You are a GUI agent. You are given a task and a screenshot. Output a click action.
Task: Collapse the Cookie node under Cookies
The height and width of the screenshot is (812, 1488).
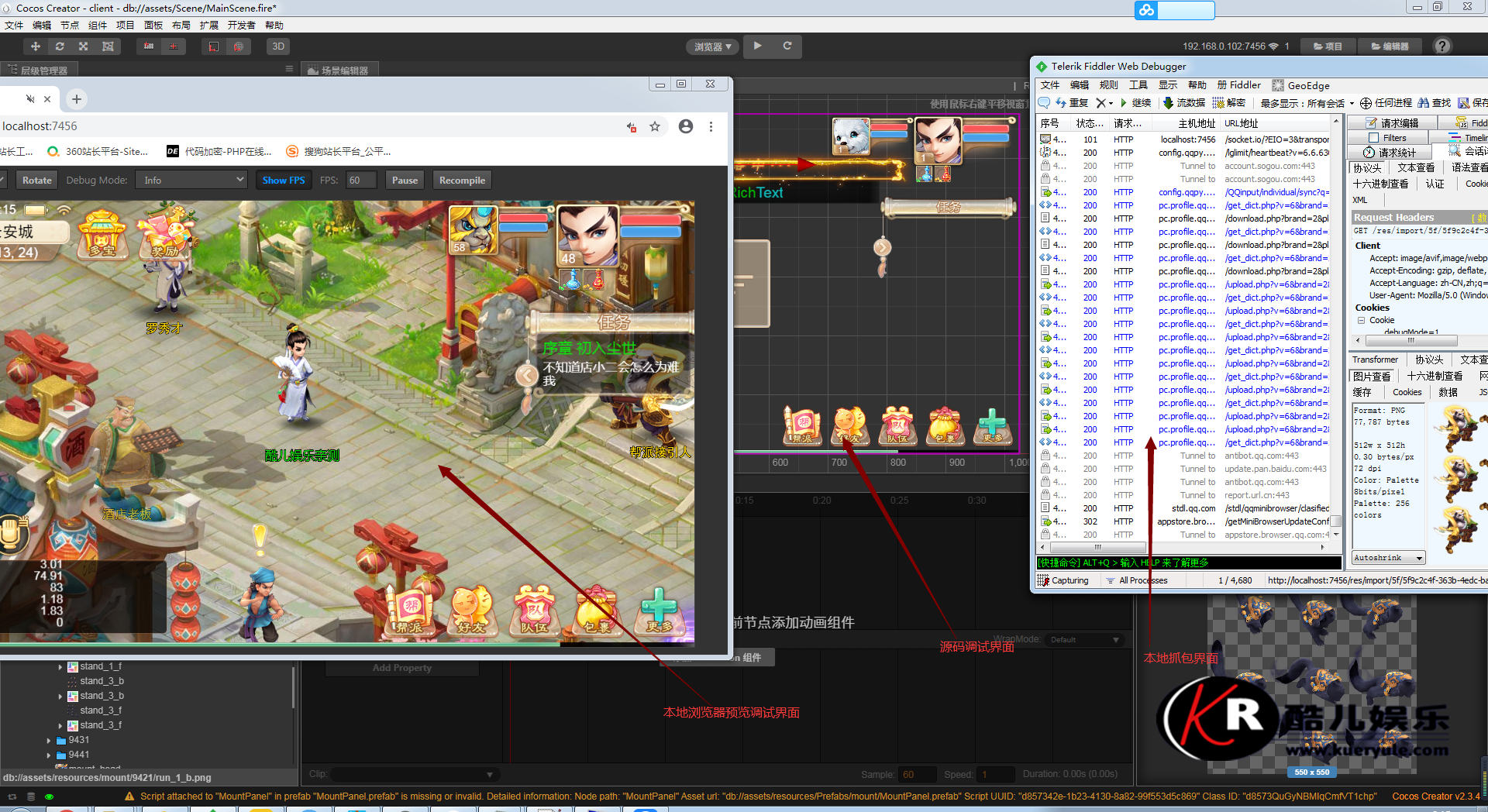pyautogui.click(x=1361, y=320)
